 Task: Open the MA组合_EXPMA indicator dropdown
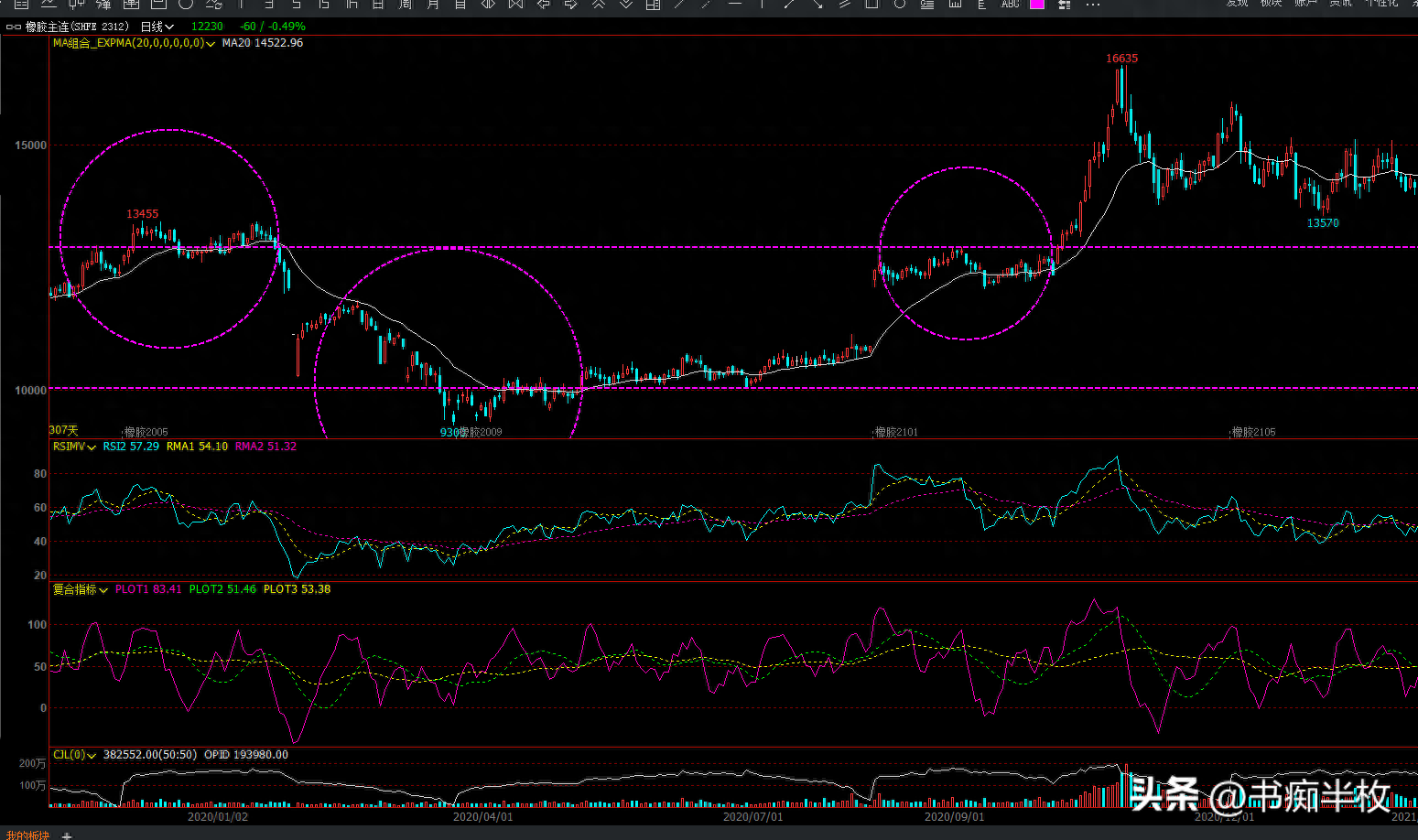[134, 43]
